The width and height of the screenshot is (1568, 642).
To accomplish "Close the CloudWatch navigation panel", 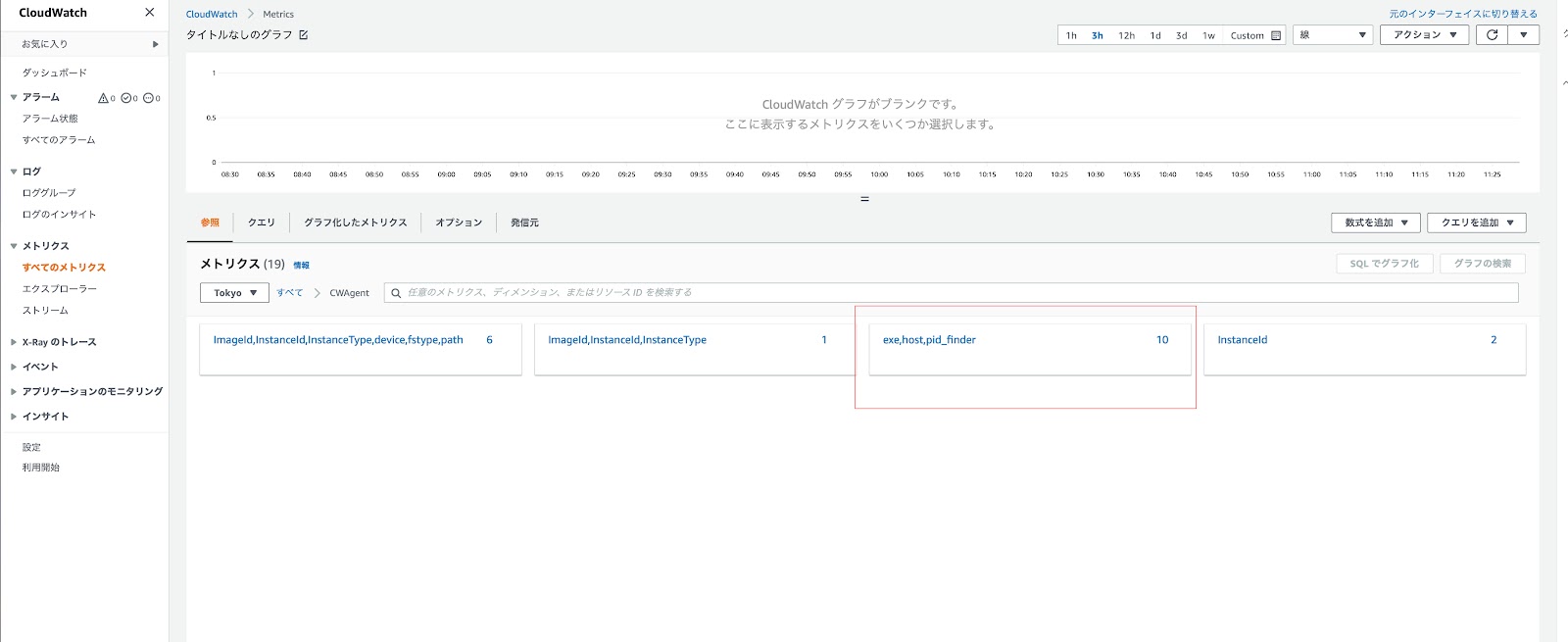I will tap(149, 13).
